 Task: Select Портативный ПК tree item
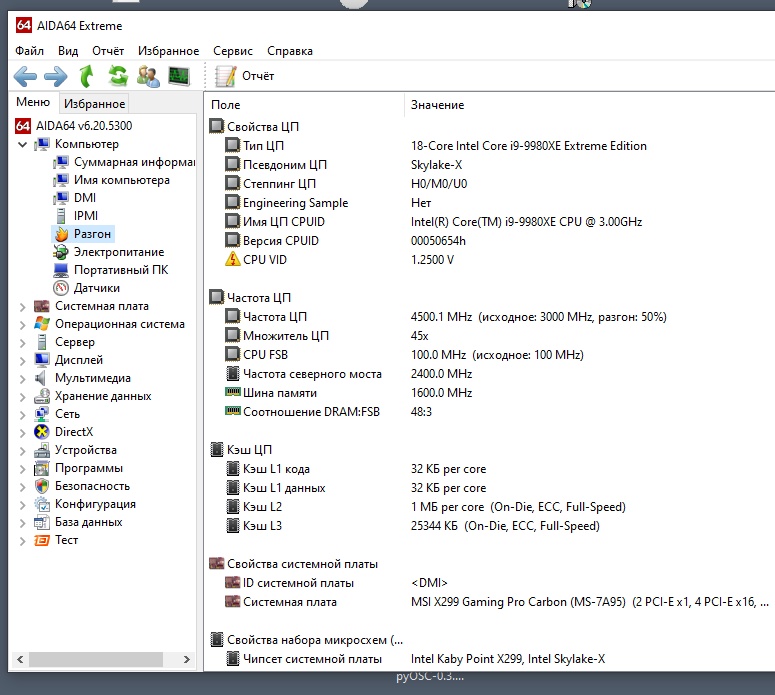point(111,270)
